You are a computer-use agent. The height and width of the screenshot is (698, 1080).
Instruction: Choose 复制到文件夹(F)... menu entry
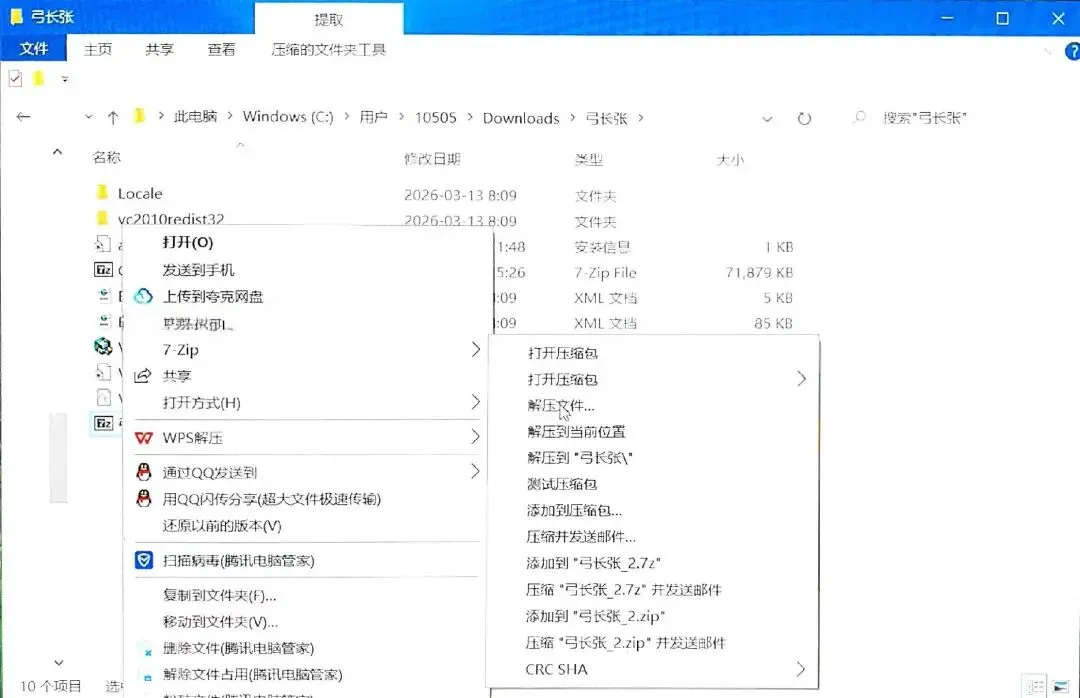(x=220, y=595)
